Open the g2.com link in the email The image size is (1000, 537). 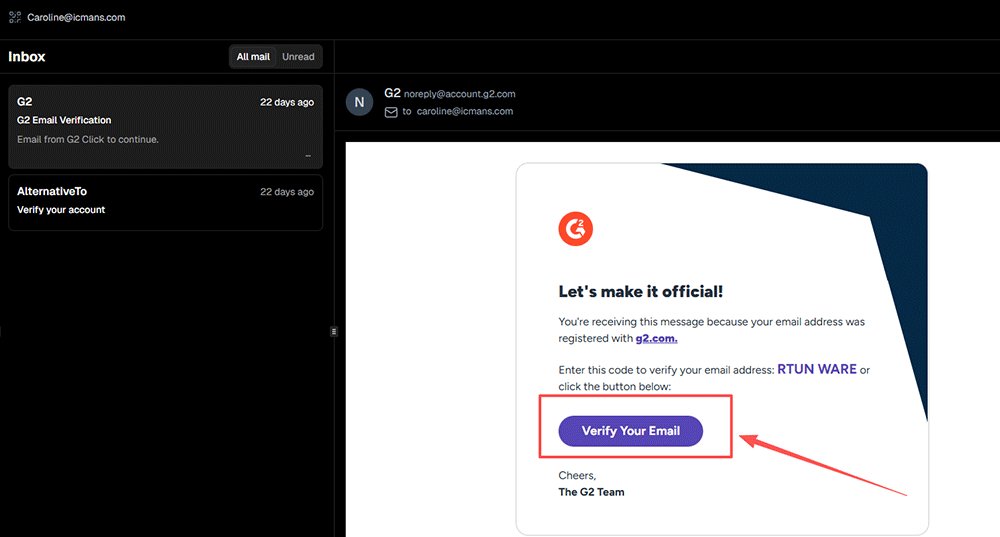pyautogui.click(x=656, y=339)
